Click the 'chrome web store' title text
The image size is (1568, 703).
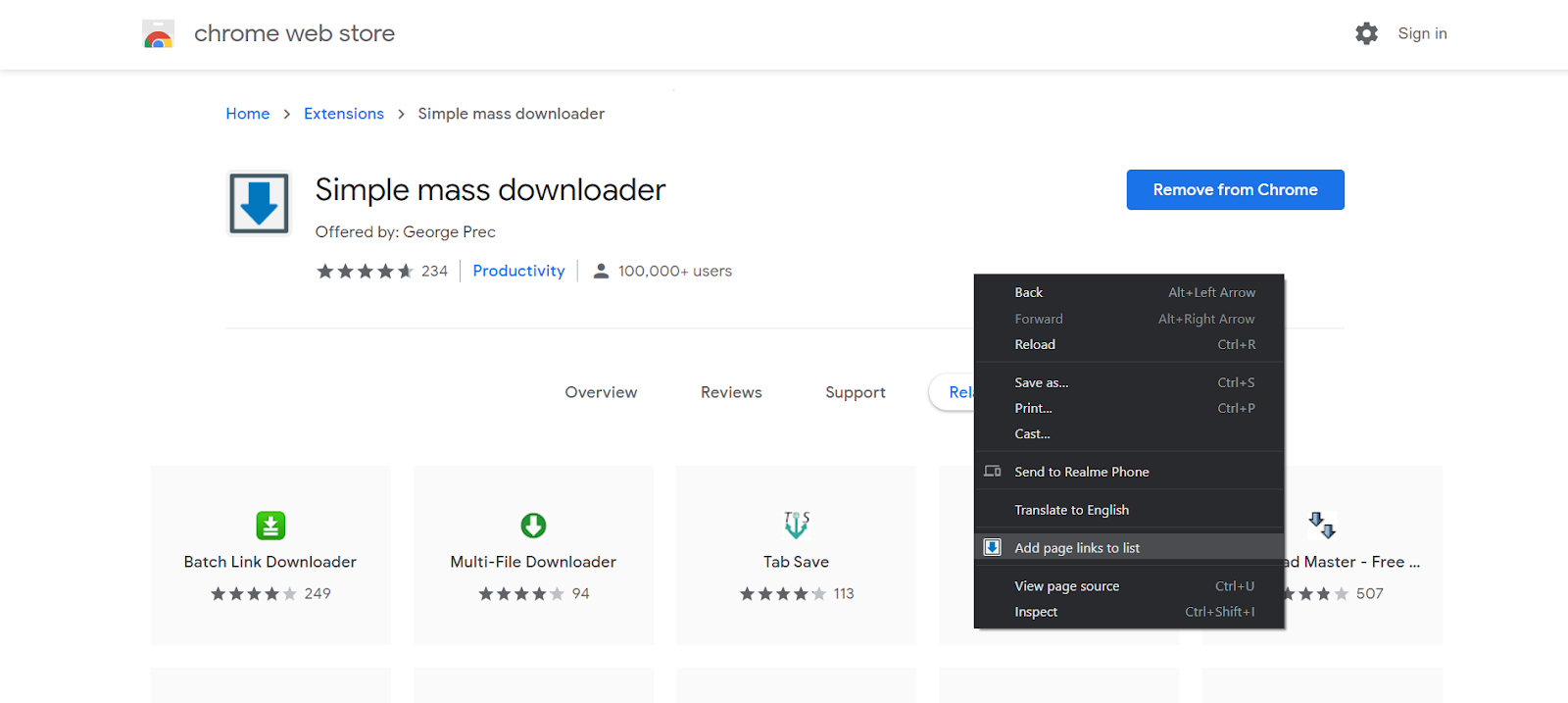(x=294, y=33)
